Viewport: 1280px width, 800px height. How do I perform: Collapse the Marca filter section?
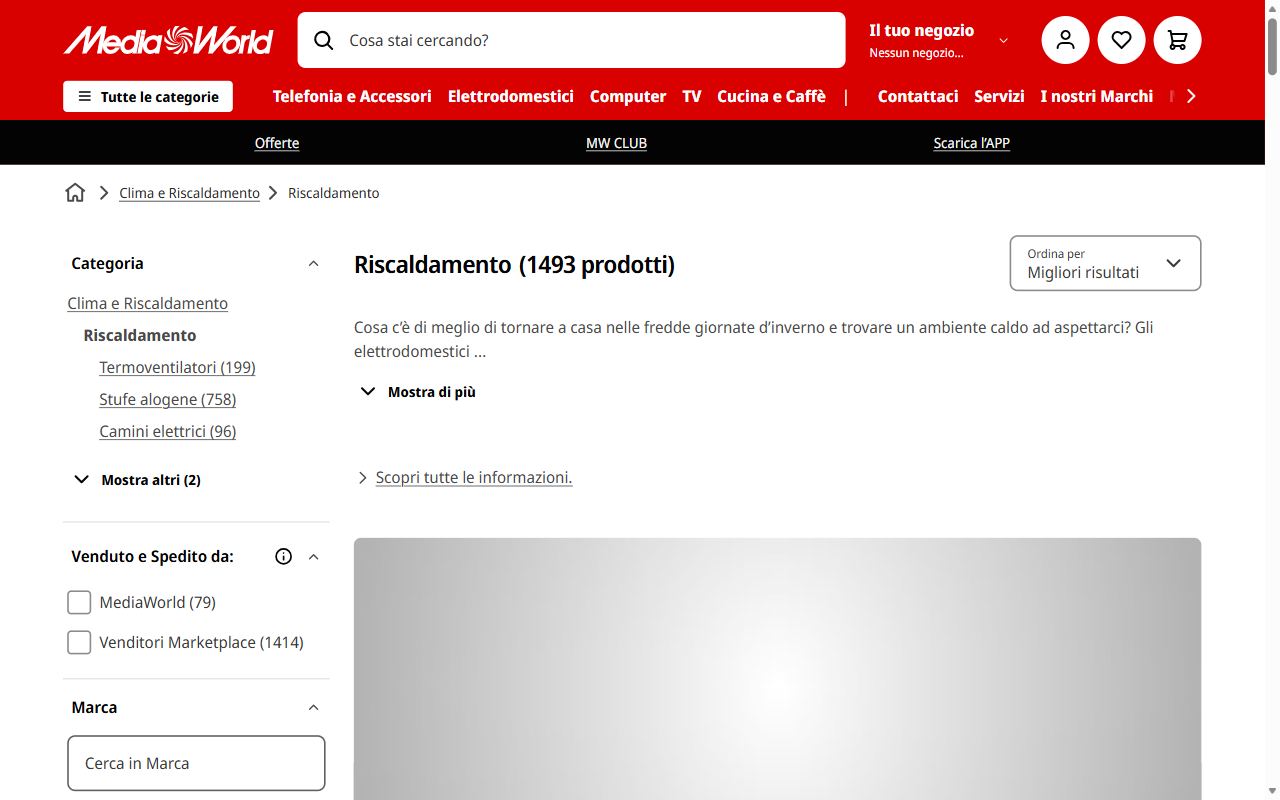[x=313, y=708]
